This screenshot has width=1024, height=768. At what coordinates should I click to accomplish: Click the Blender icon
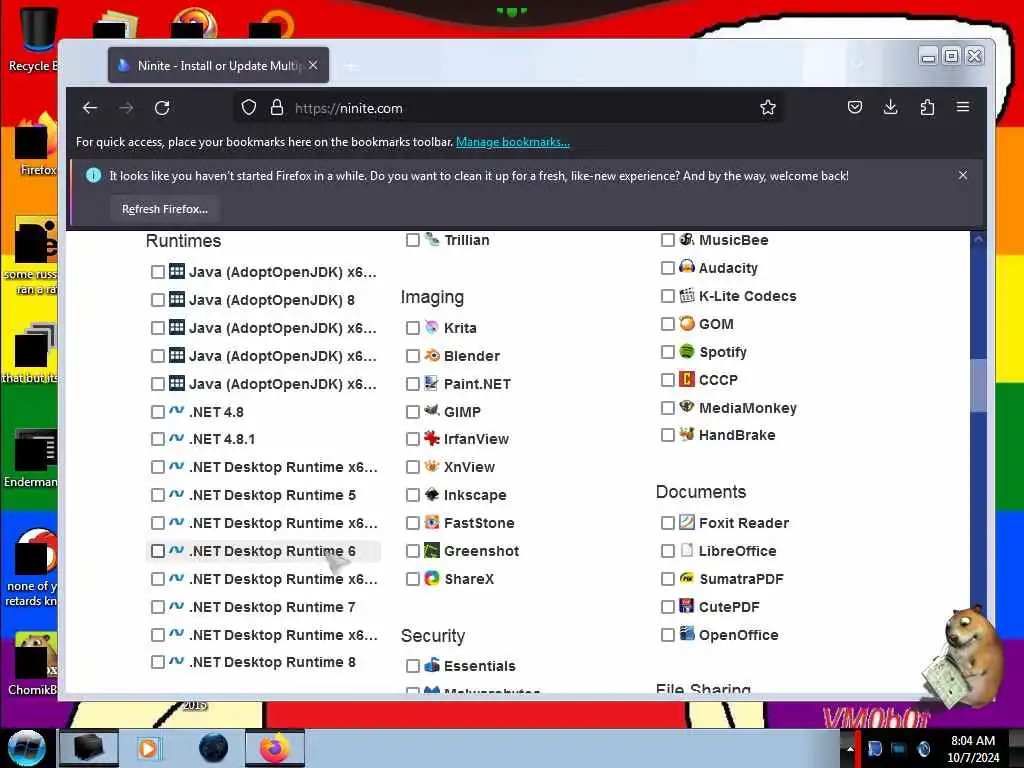[432, 355]
